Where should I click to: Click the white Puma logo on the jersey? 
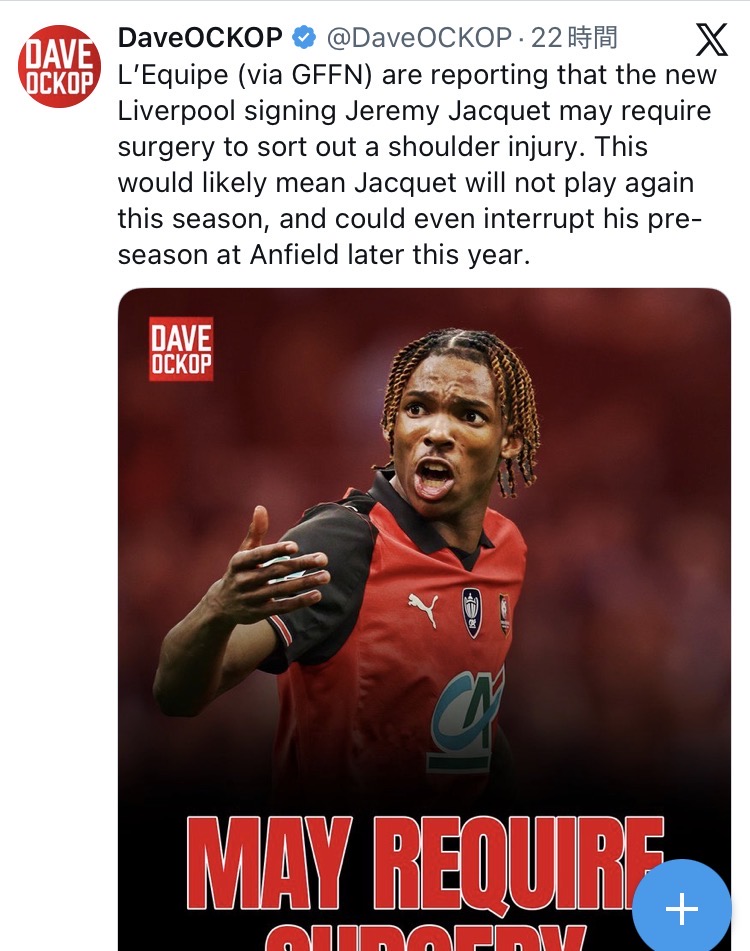[423, 608]
